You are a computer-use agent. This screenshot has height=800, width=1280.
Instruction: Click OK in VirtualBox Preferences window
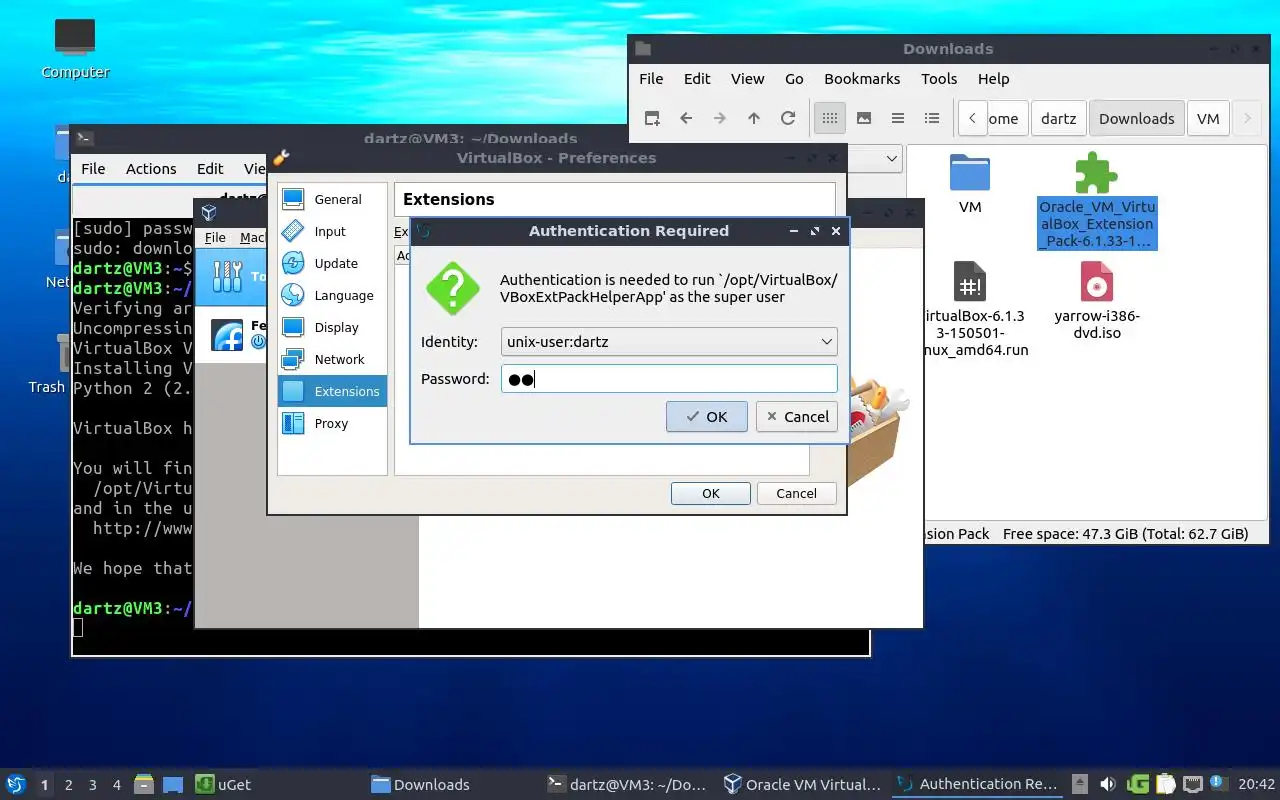pyautogui.click(x=711, y=493)
